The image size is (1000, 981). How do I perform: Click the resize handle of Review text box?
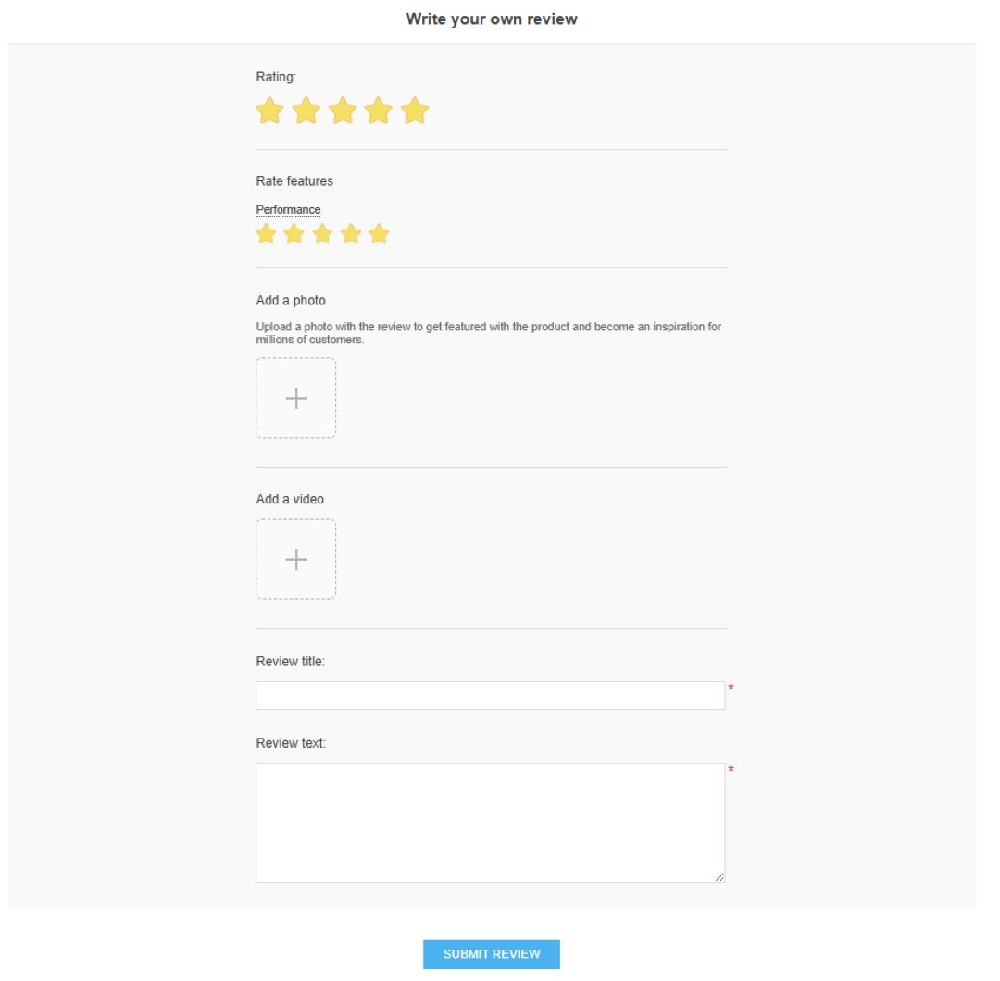pyautogui.click(x=720, y=876)
